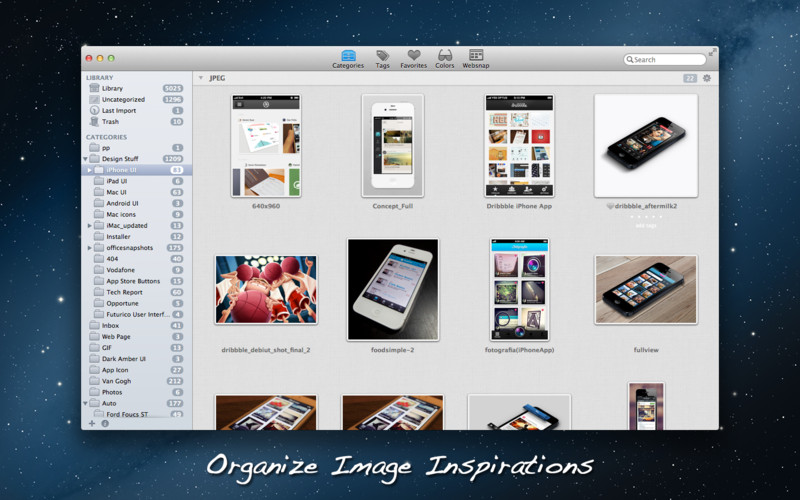Viewport: 800px width, 500px height.
Task: Collapse the Design Stuff category
Action: point(85,159)
